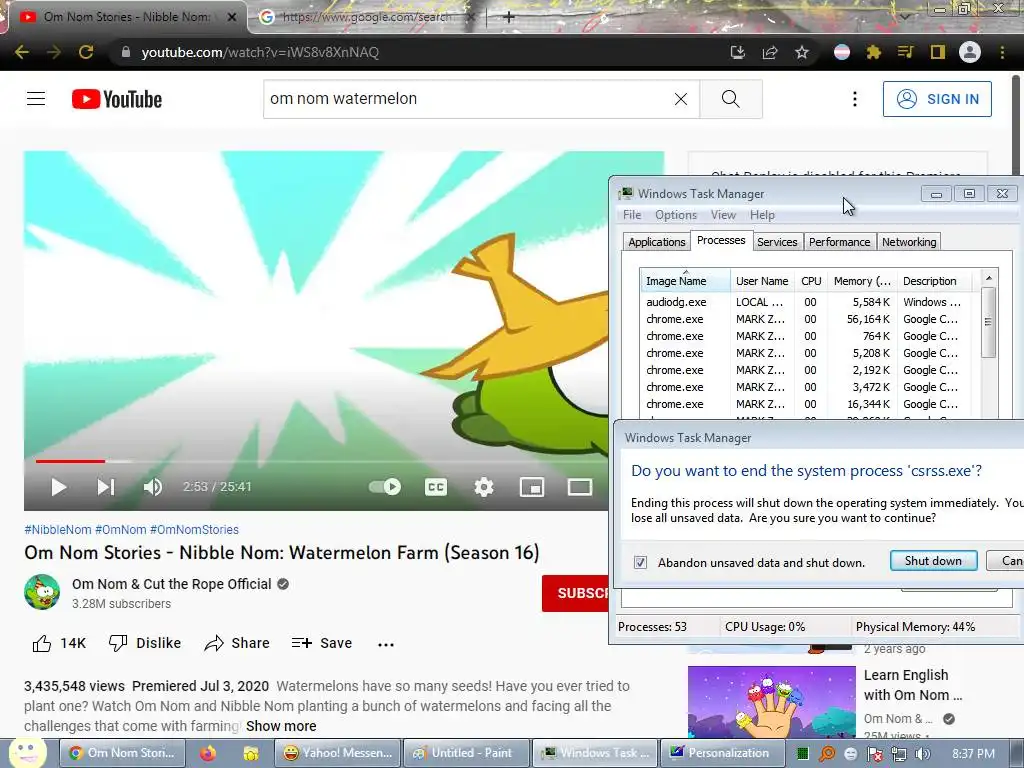Open Task Manager Options menu
The height and width of the screenshot is (768, 1024).
point(676,215)
